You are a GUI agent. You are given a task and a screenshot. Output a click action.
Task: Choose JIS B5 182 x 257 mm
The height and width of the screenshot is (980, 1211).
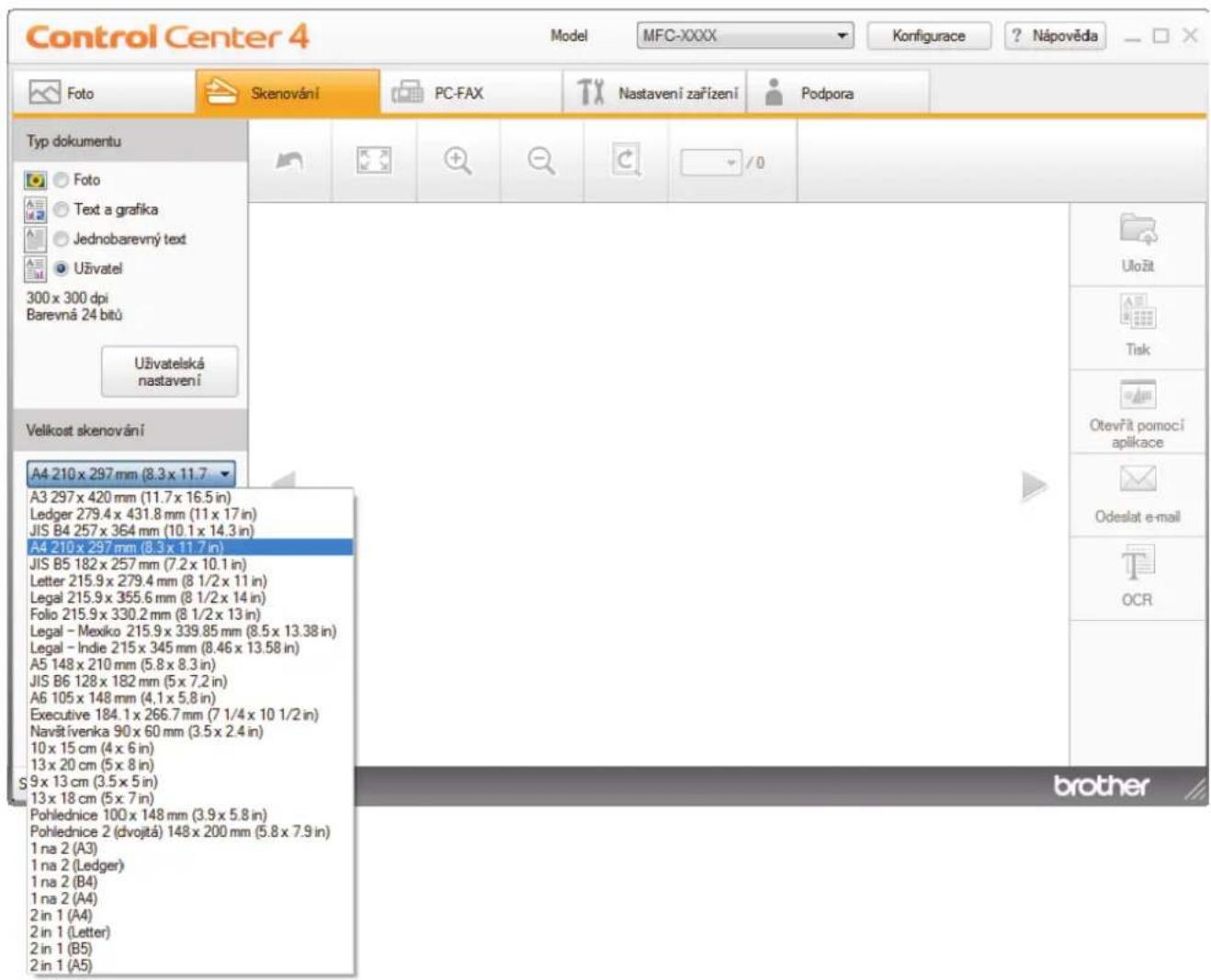[x=190, y=564]
